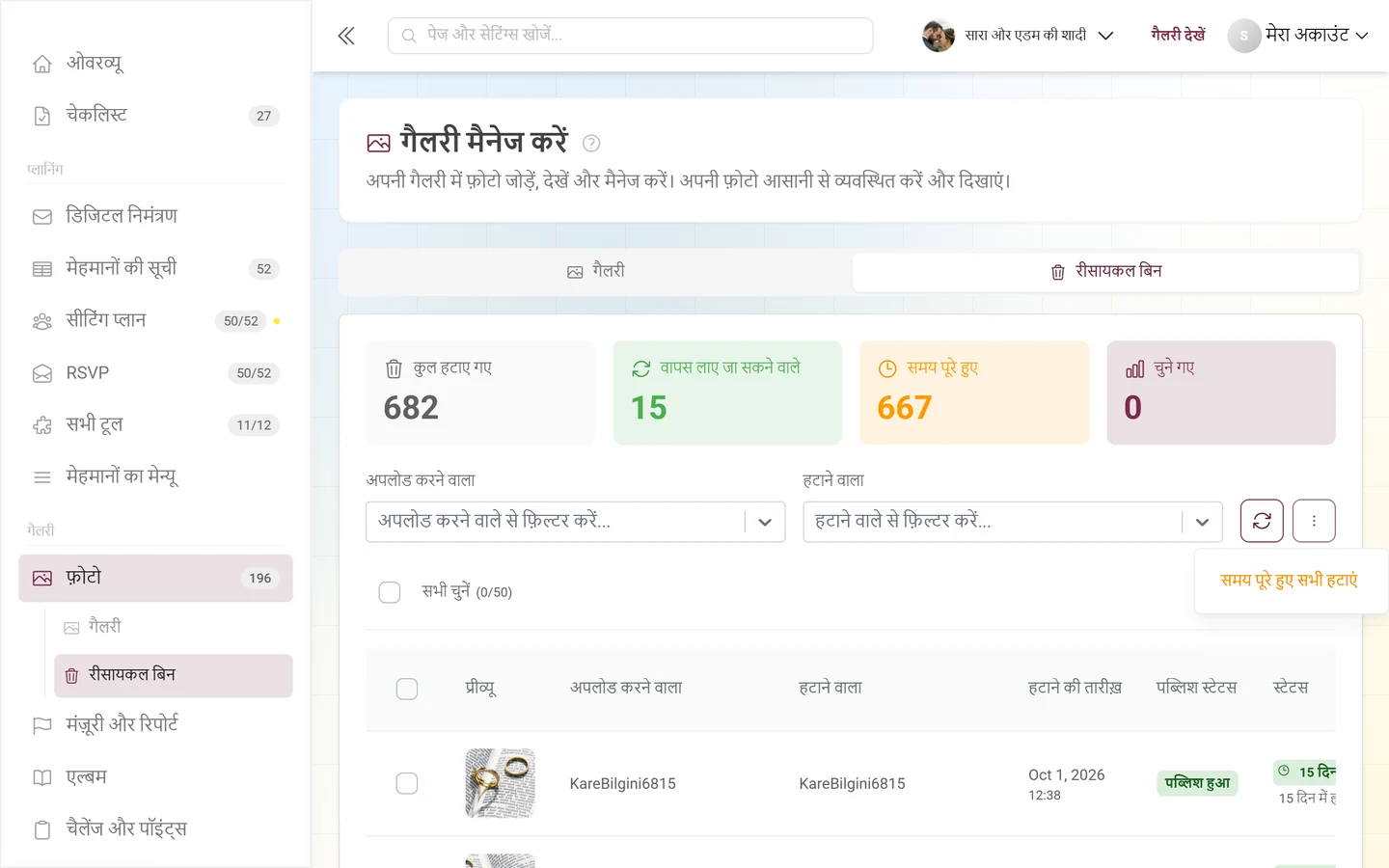This screenshot has height=868, width=1389.
Task: Click the समय पूरे हुए 667 card
Action: [x=974, y=393]
